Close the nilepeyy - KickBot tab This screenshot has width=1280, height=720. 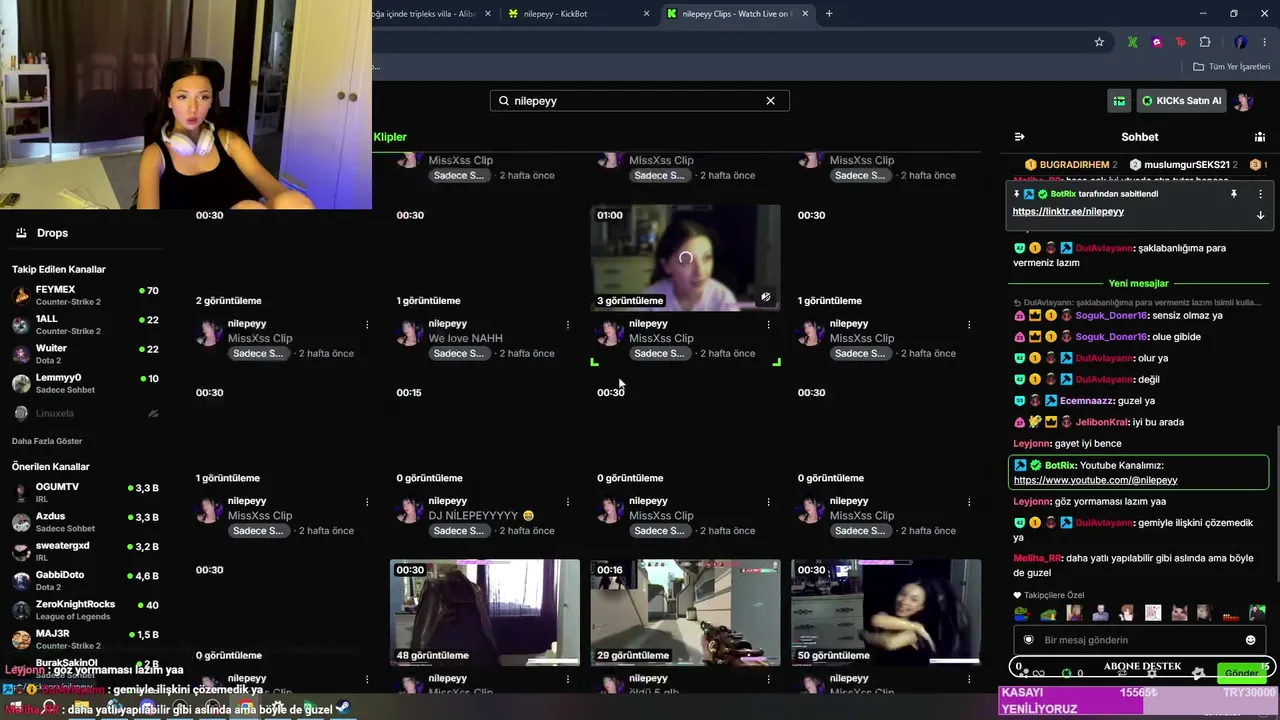[646, 14]
